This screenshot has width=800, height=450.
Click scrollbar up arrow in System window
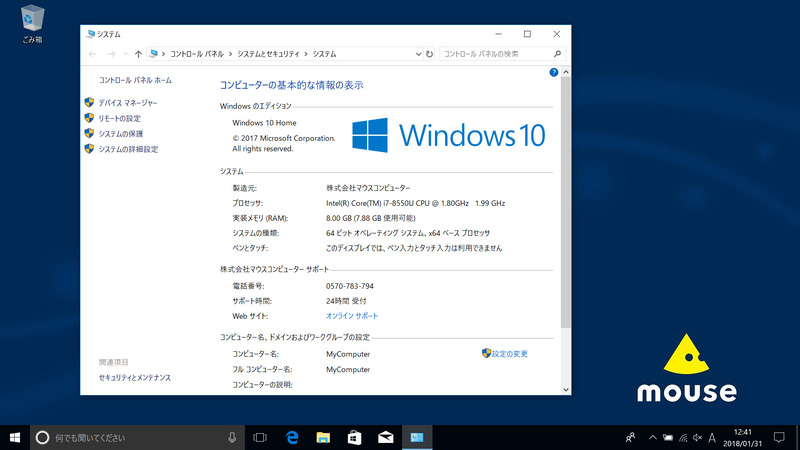coord(566,72)
